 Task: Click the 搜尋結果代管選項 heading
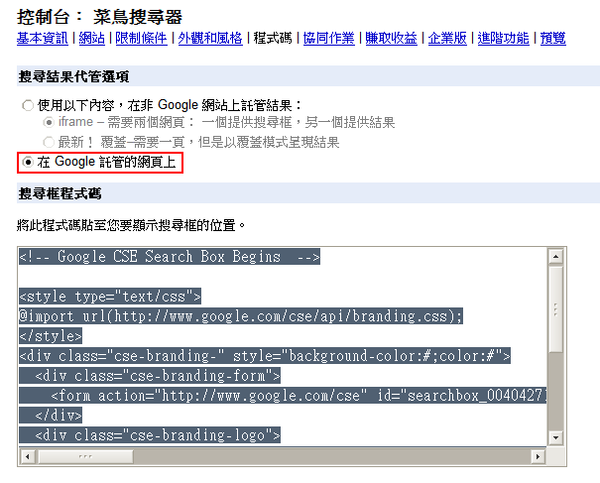[74, 77]
